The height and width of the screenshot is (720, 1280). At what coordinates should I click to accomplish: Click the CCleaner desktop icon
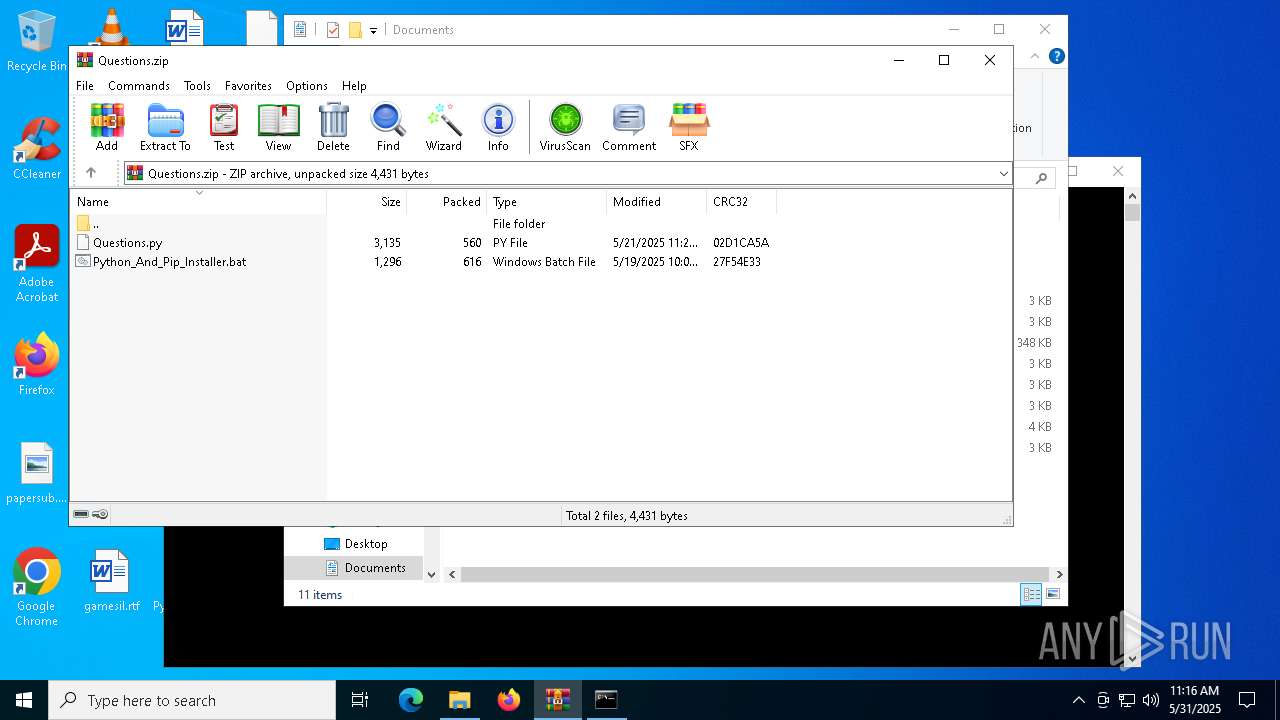pyautogui.click(x=37, y=148)
